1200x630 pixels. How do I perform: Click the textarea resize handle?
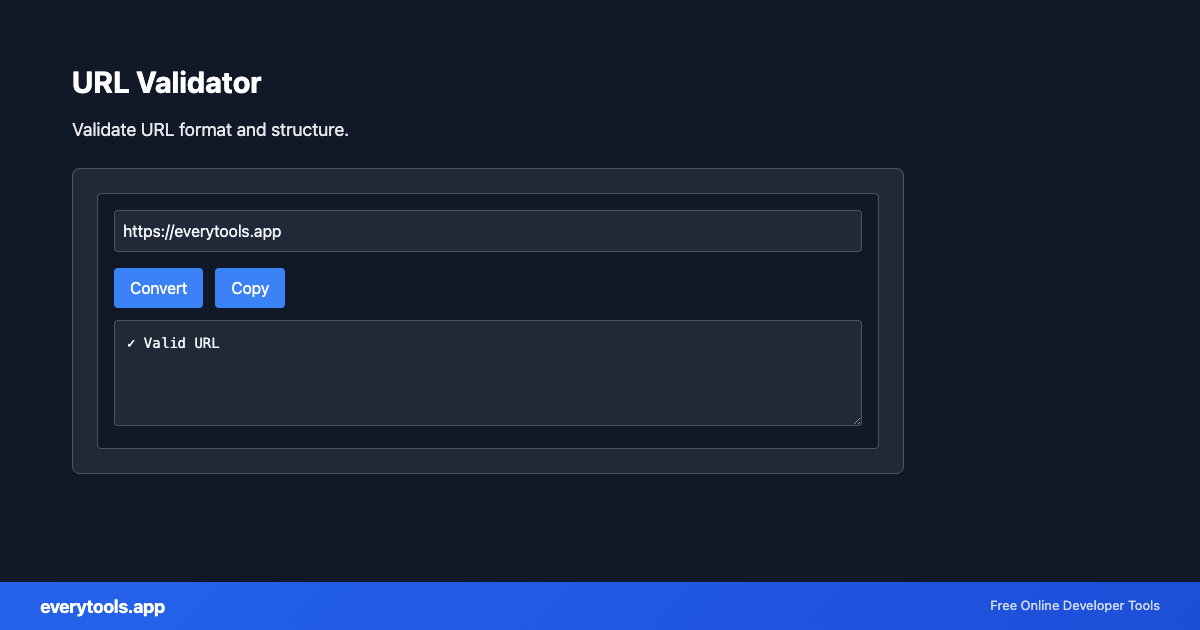point(857,420)
